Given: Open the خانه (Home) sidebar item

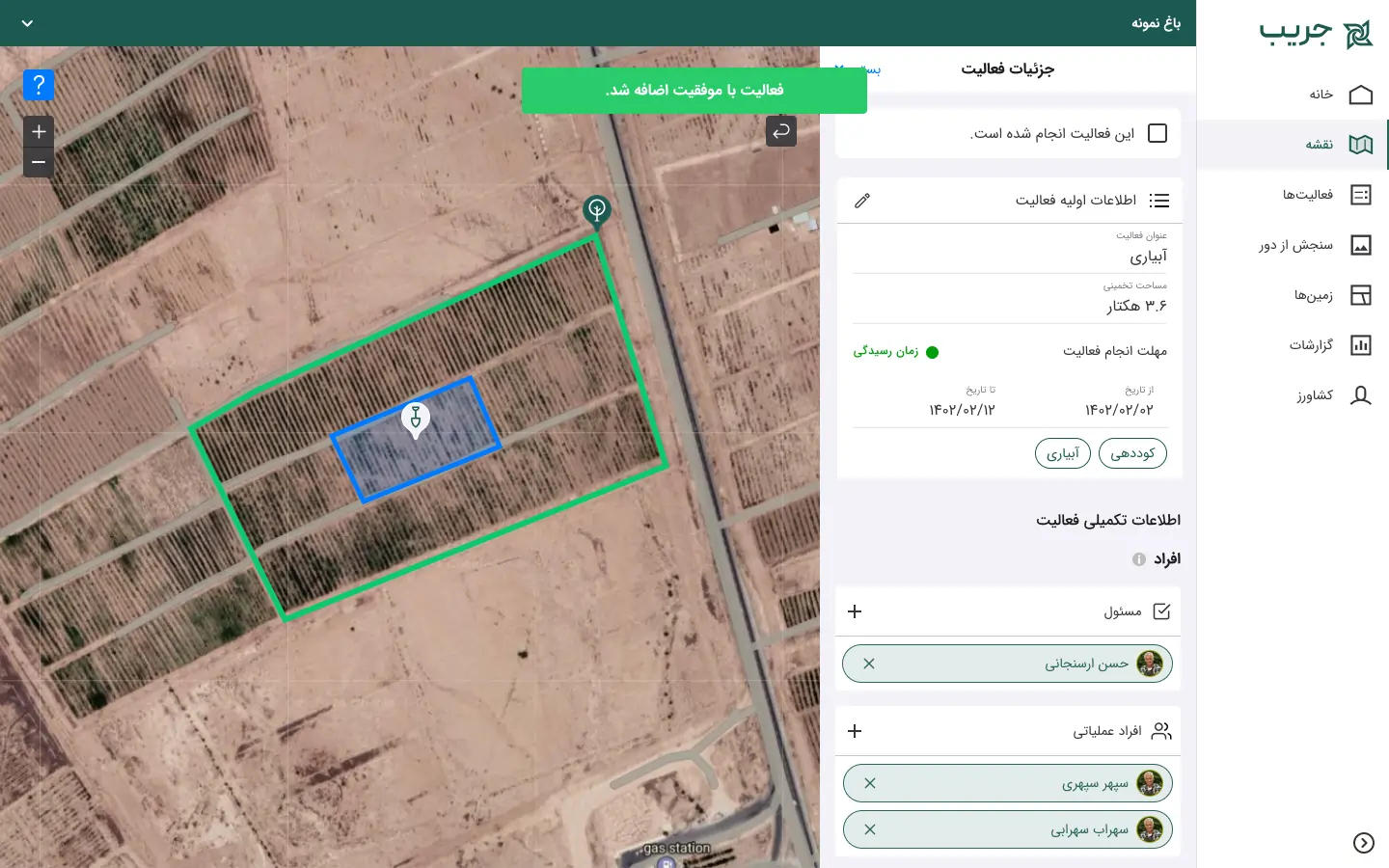Looking at the screenshot, I should [x=1293, y=95].
